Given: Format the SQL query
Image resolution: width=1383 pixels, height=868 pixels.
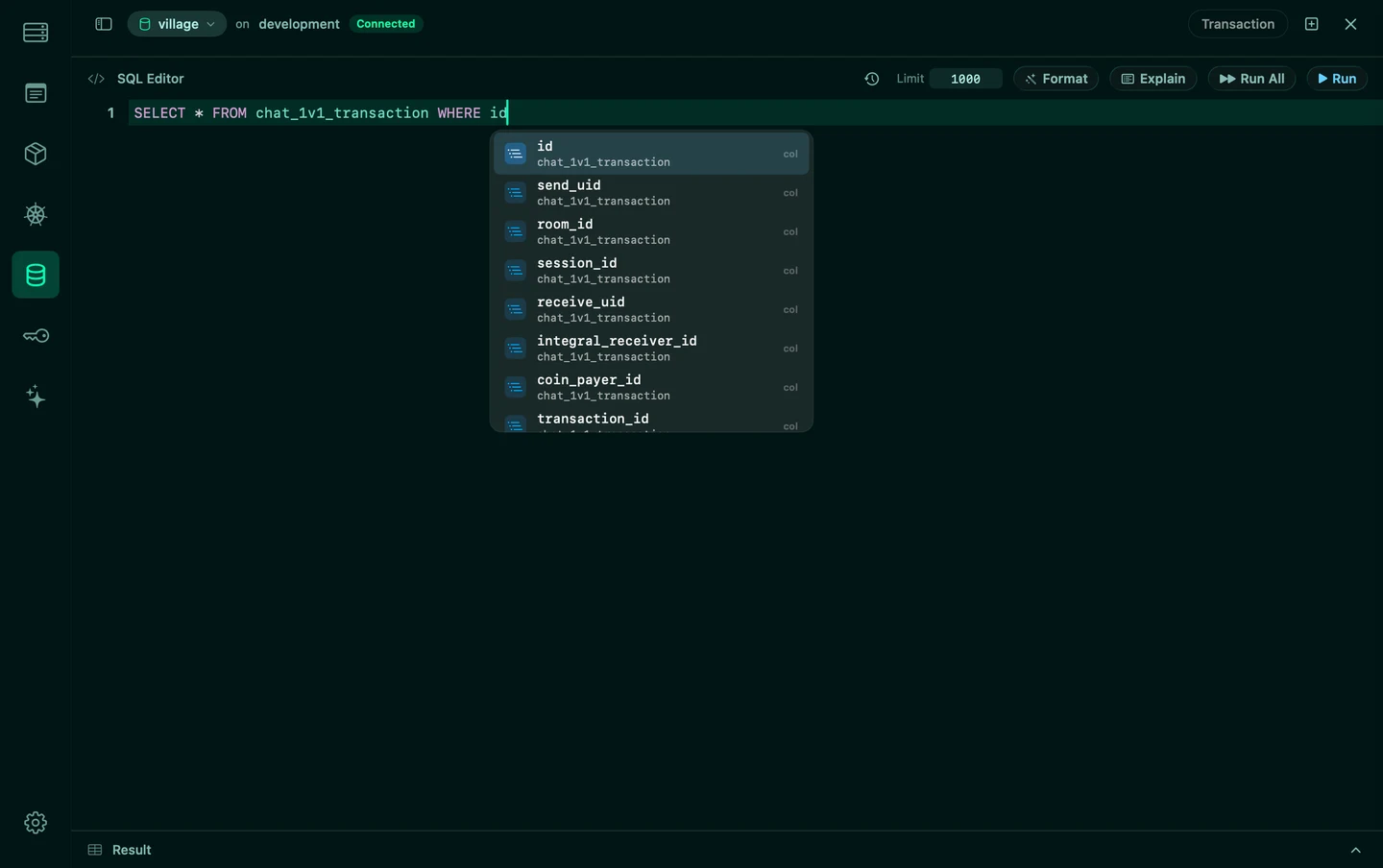Looking at the screenshot, I should (x=1055, y=79).
